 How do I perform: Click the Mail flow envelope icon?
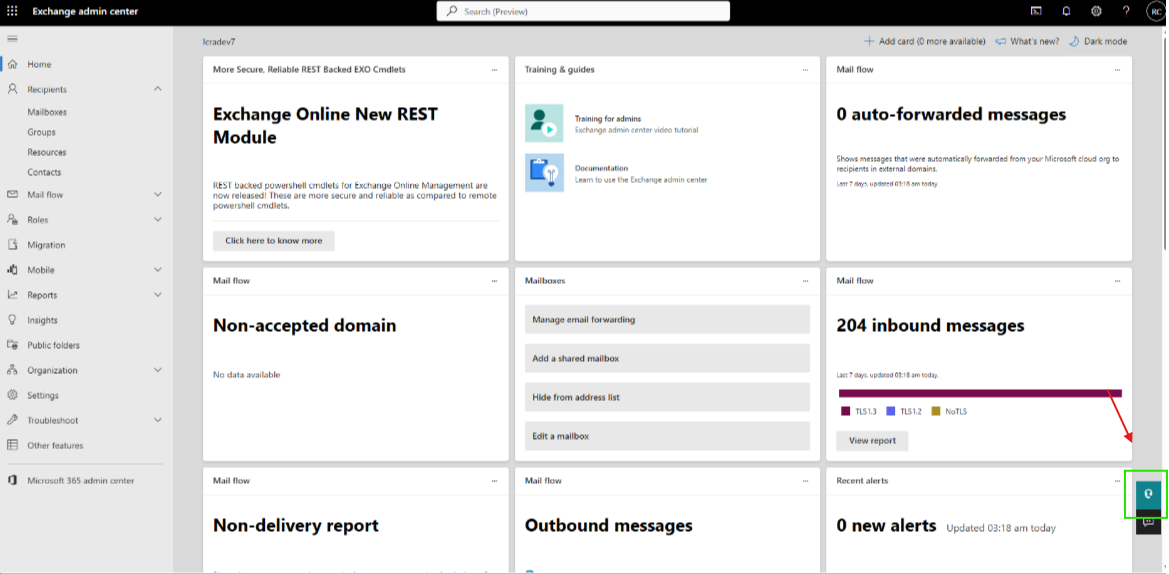point(12,195)
